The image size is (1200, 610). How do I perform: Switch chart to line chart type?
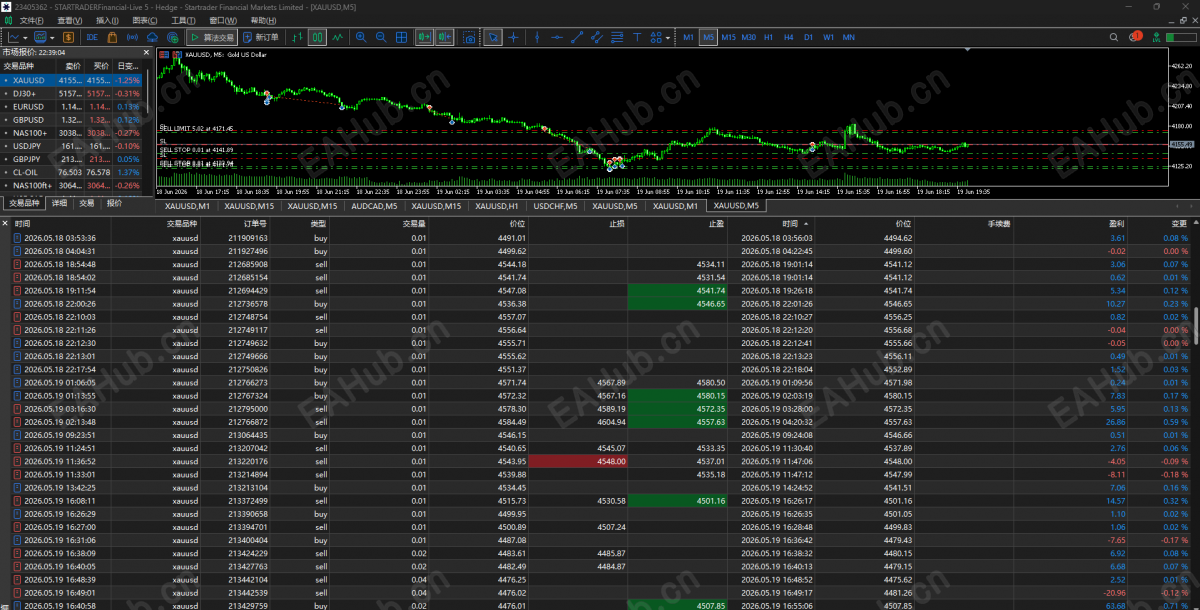pos(338,37)
